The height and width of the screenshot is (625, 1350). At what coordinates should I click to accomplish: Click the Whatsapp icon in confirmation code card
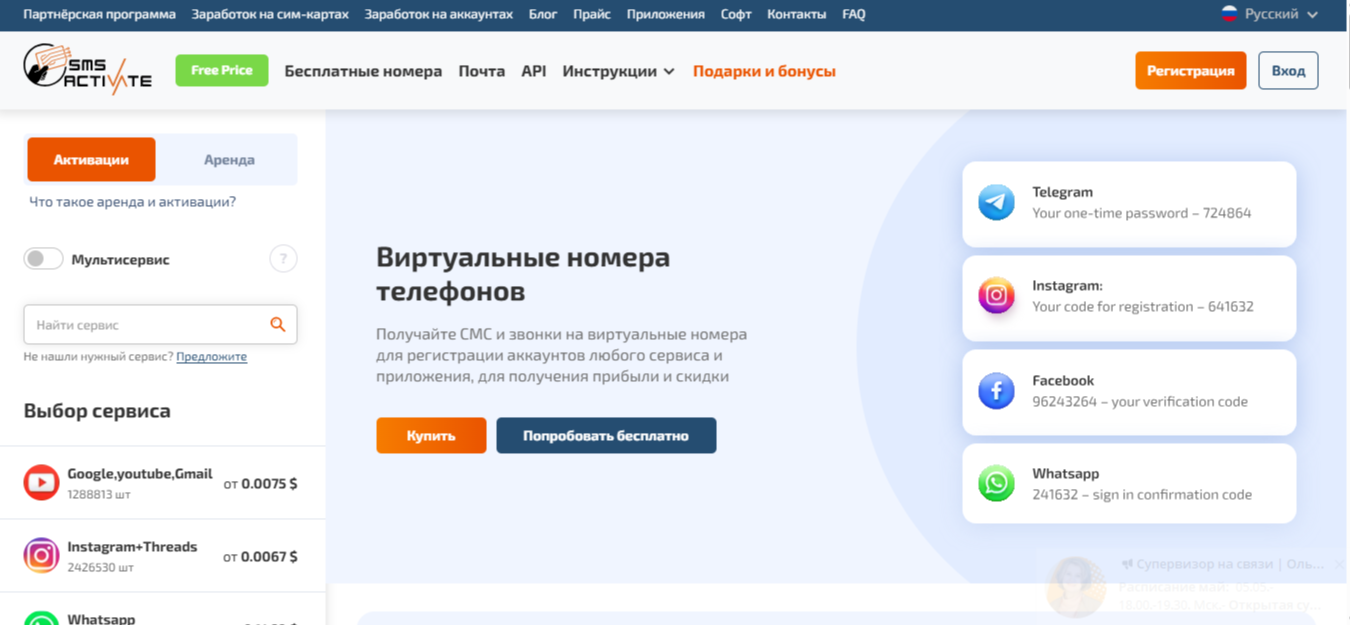point(996,483)
